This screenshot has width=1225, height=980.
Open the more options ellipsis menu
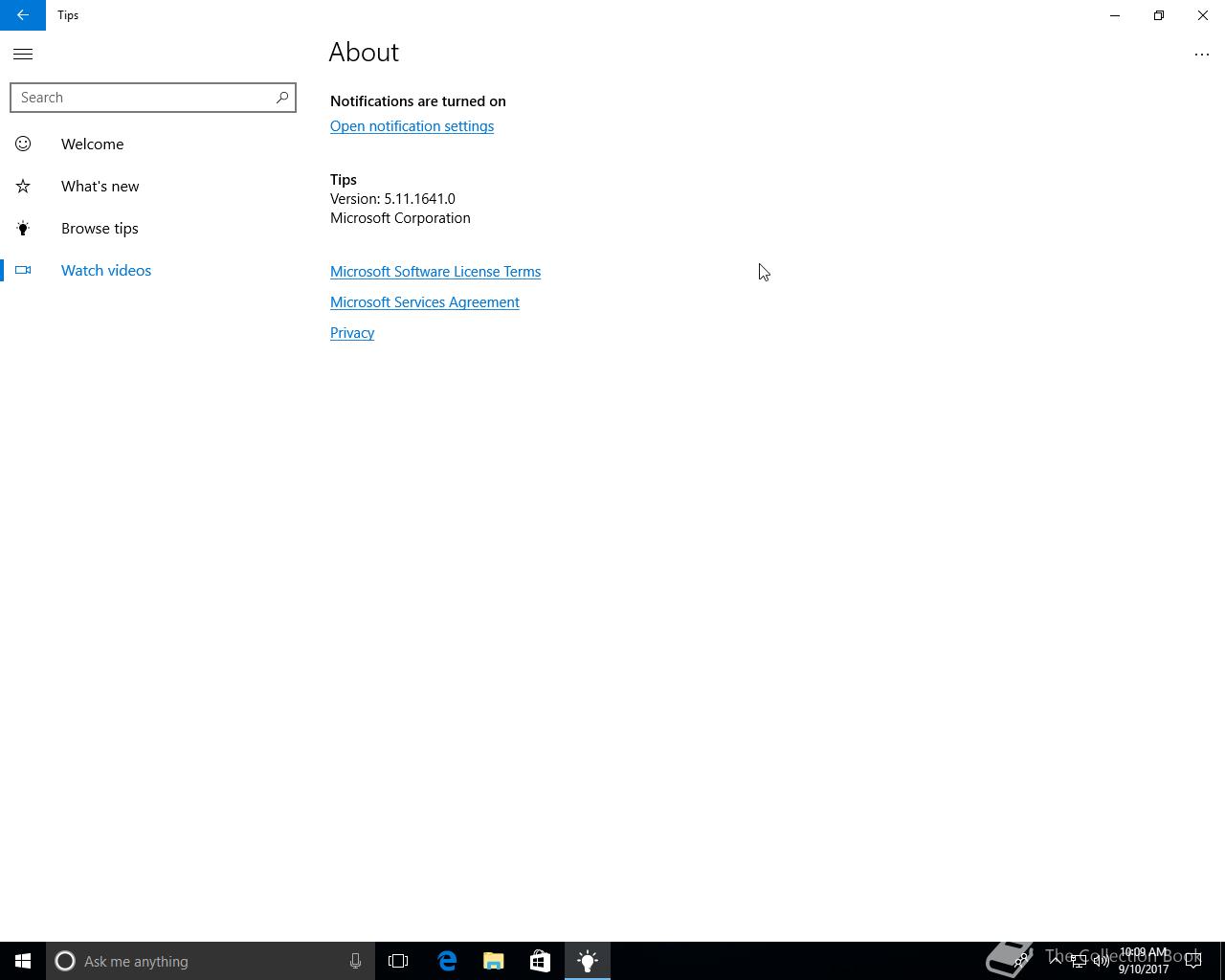click(1202, 55)
